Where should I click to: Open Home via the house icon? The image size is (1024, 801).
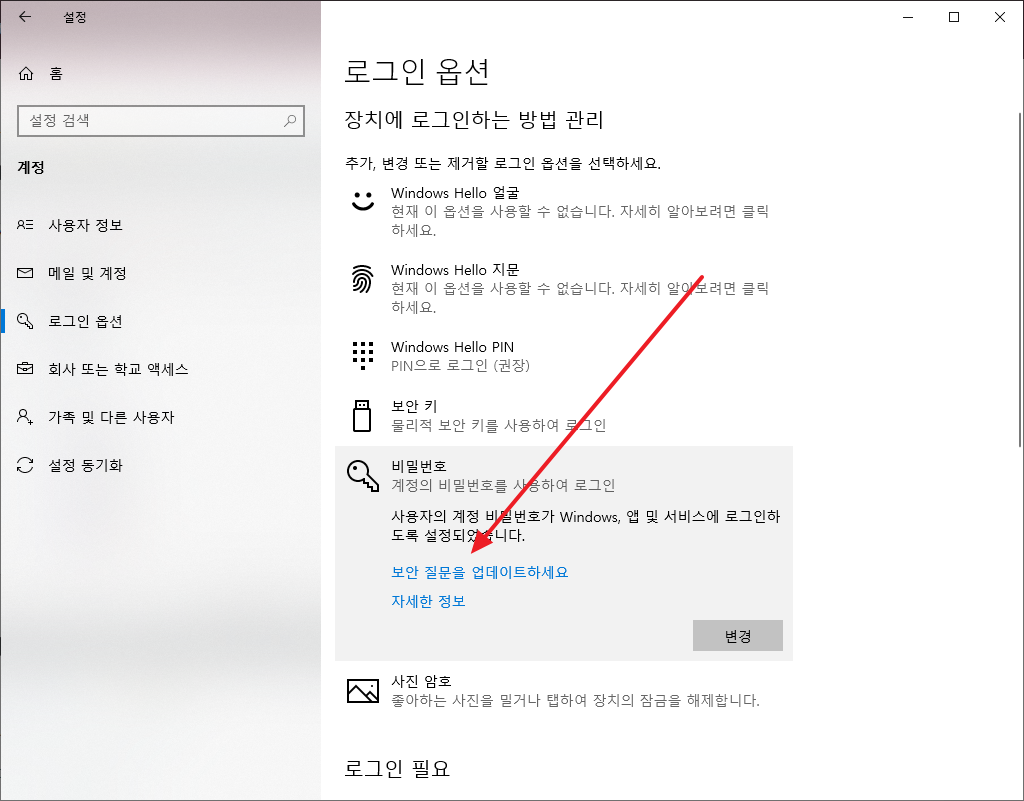pos(25,74)
